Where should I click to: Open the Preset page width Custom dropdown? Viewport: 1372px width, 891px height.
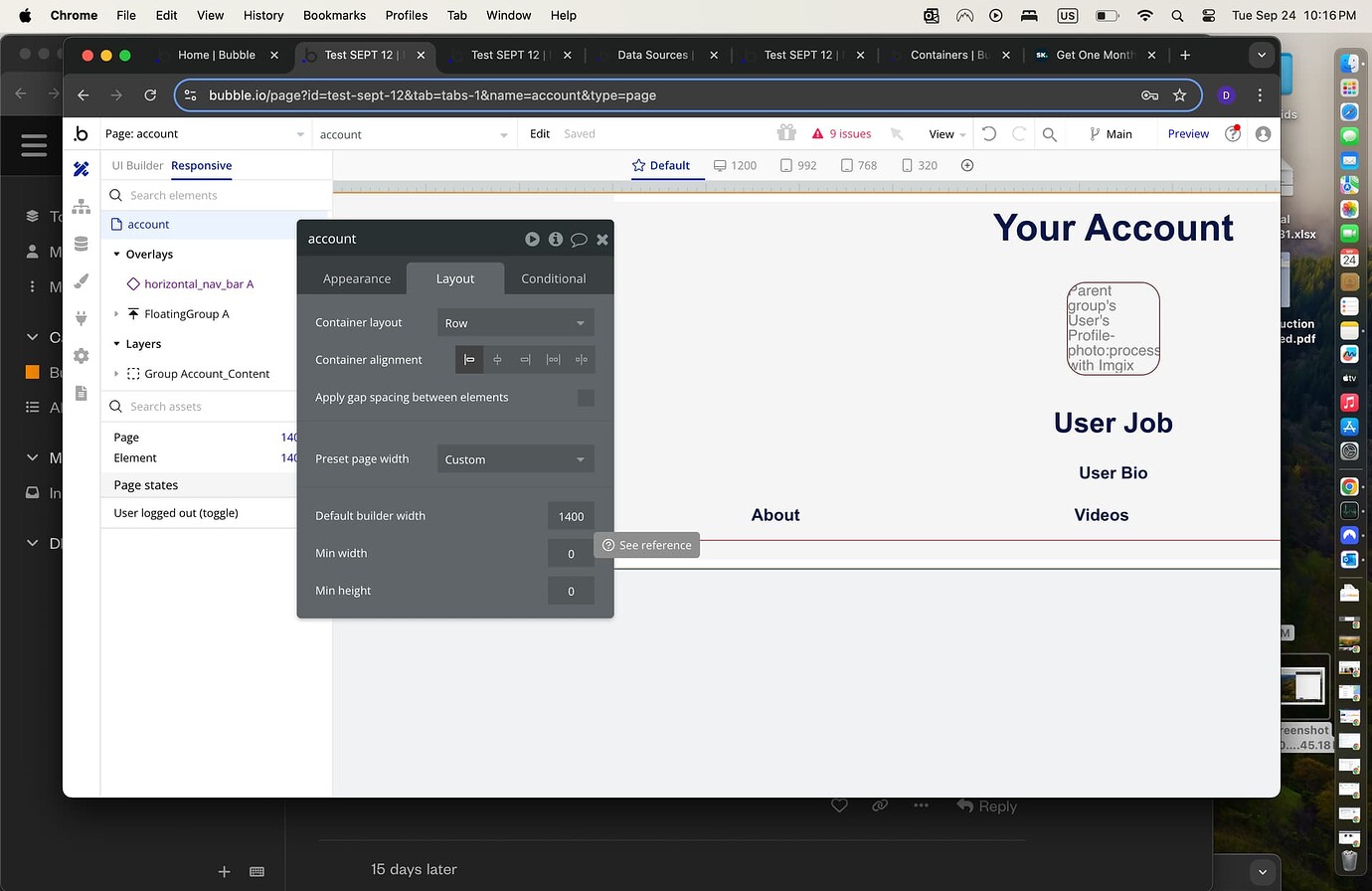(x=514, y=458)
